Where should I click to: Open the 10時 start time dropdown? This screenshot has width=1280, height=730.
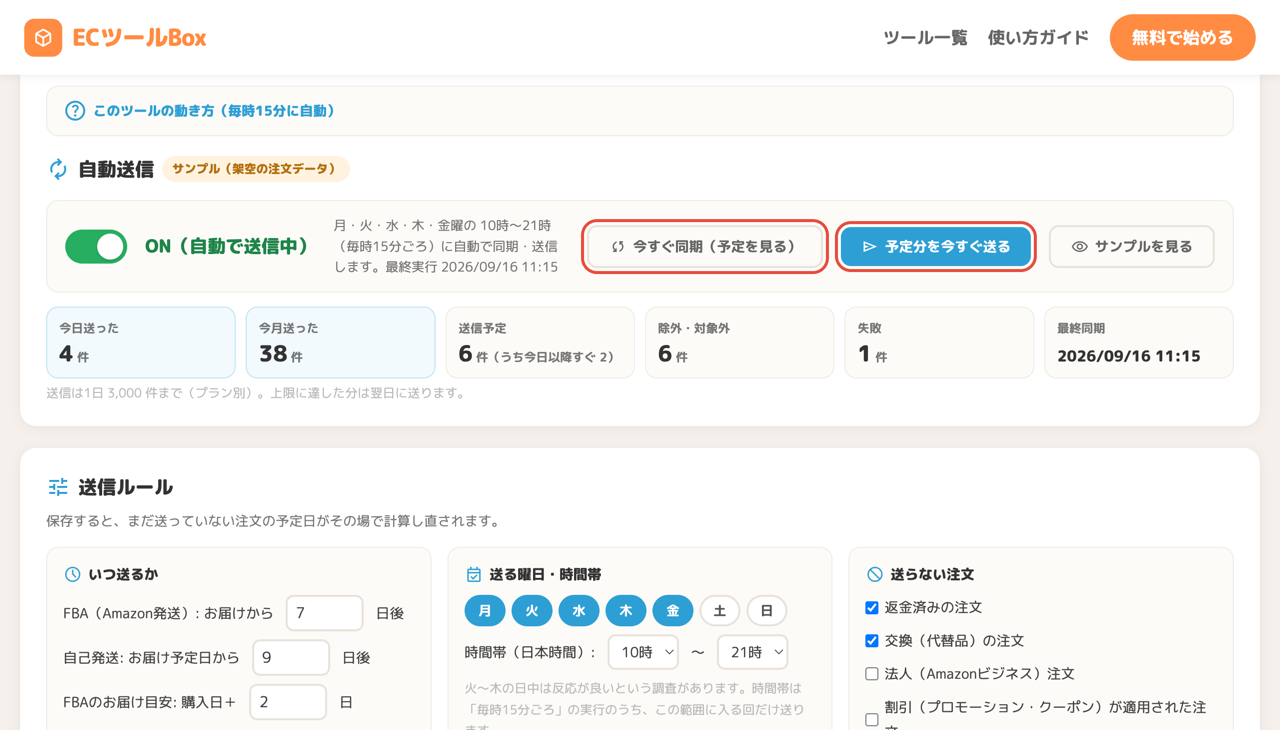pos(643,652)
